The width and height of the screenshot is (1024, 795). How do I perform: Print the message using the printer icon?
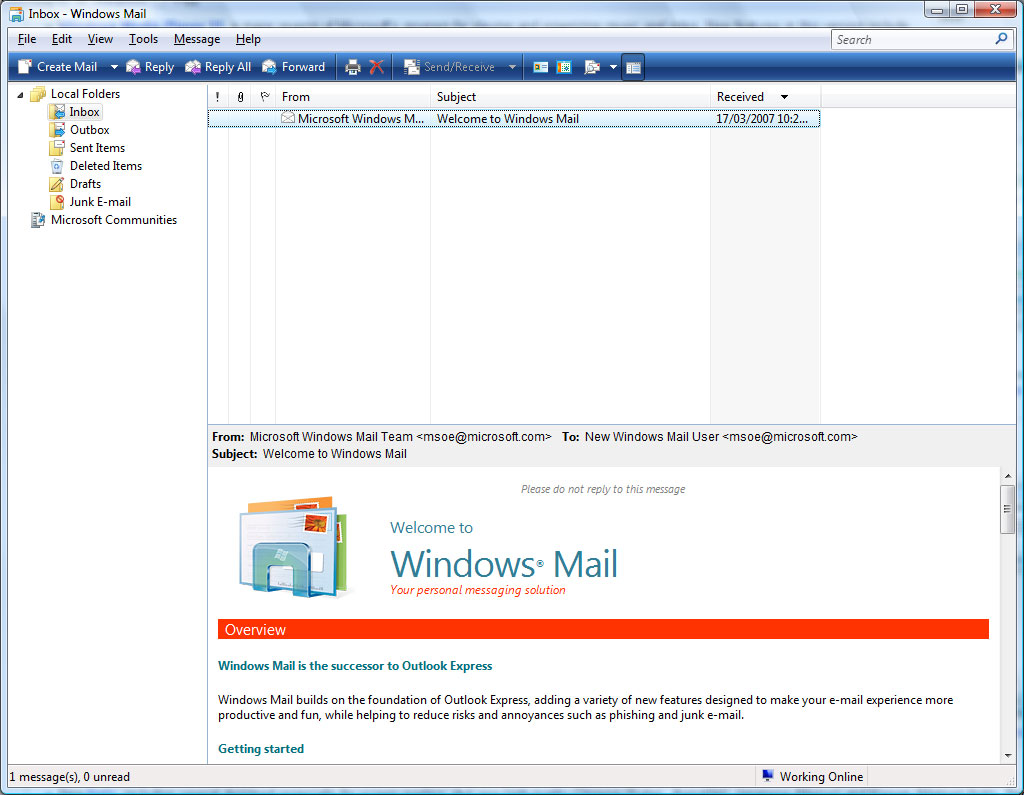[353, 67]
